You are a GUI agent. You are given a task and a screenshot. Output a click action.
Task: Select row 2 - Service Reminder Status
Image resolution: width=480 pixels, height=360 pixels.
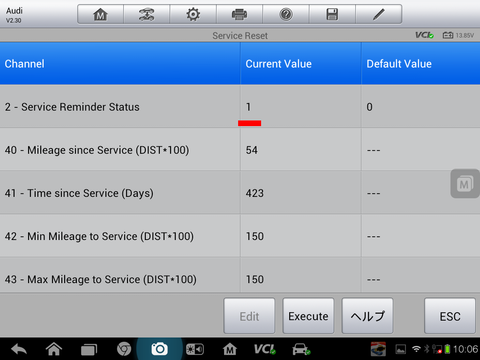coord(240,107)
